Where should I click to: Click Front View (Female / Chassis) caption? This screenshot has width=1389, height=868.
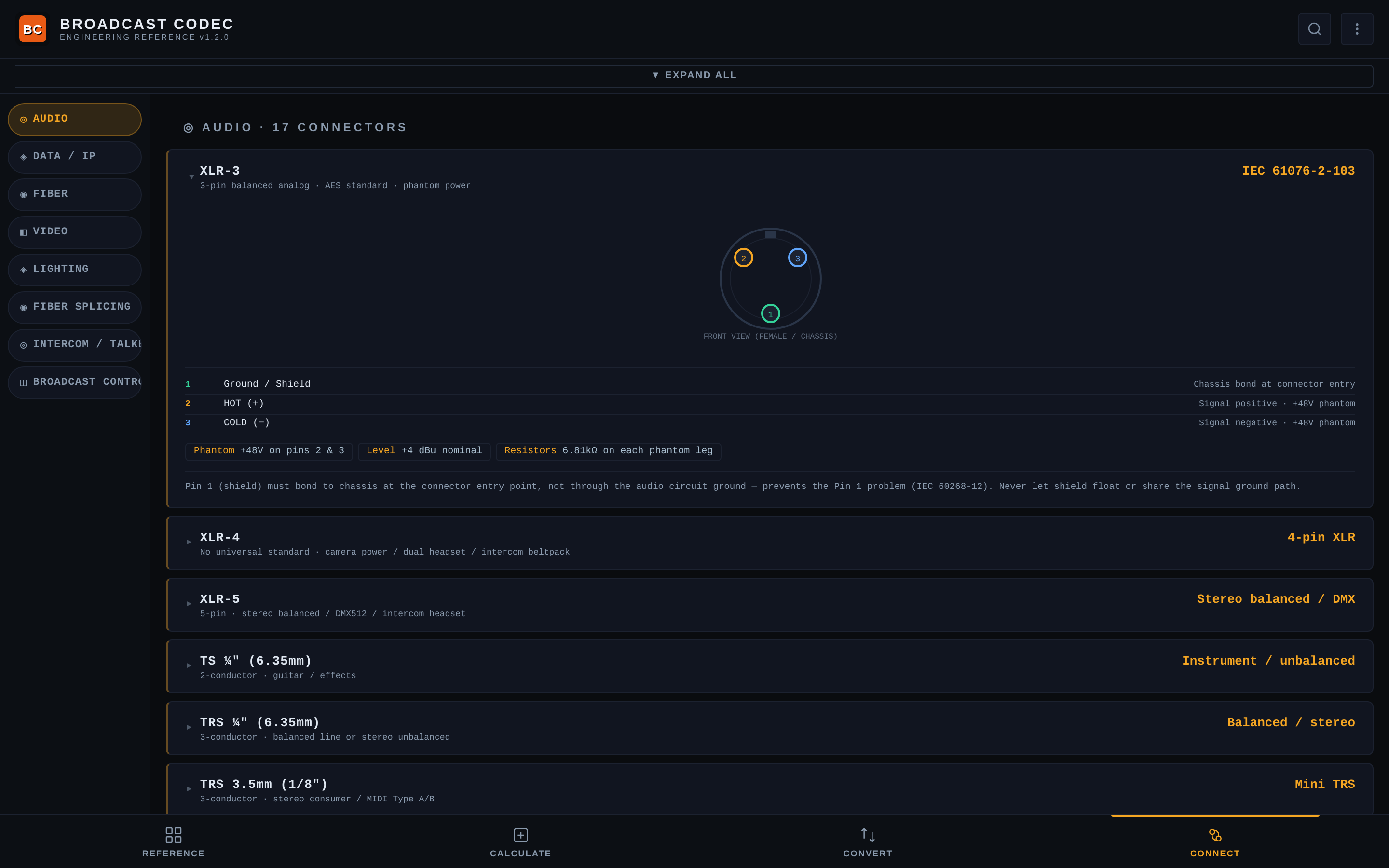[x=770, y=337]
